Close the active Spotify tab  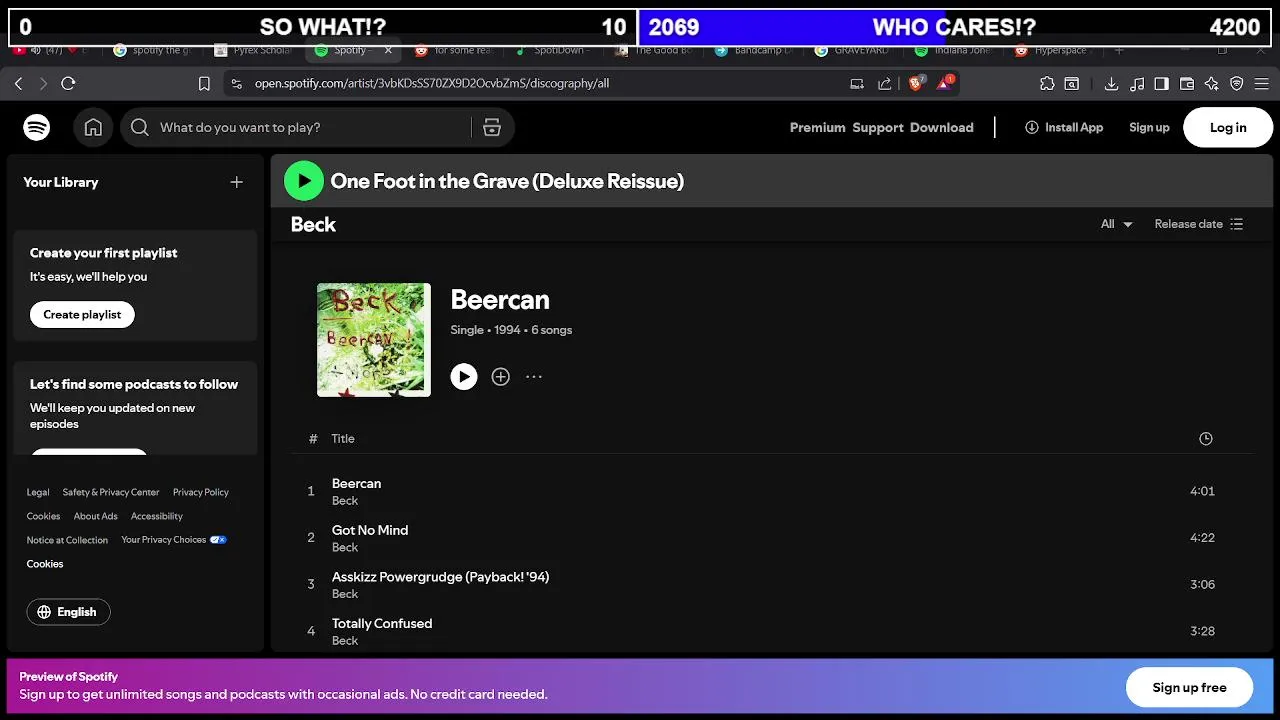coord(388,50)
